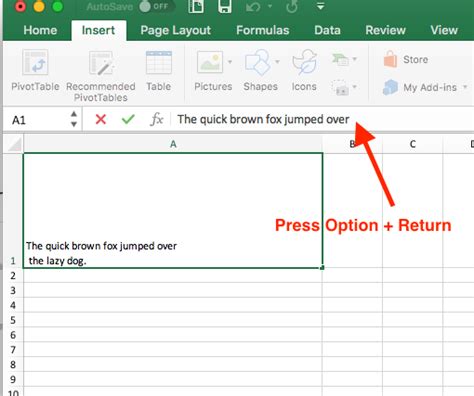The height and width of the screenshot is (396, 474).
Task: Click the Pictures icon
Action: 210,62
